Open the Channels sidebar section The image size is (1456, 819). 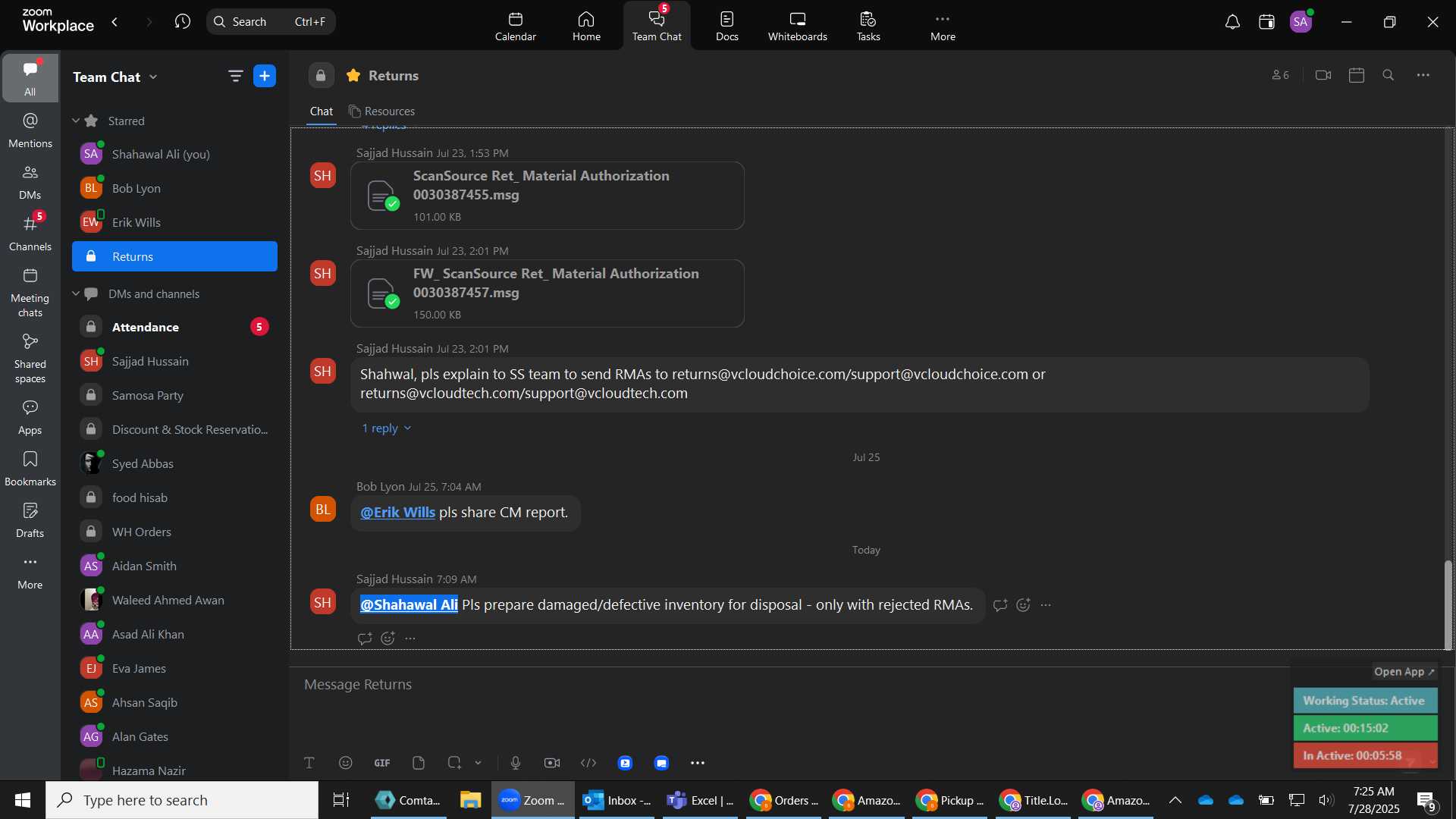[30, 234]
